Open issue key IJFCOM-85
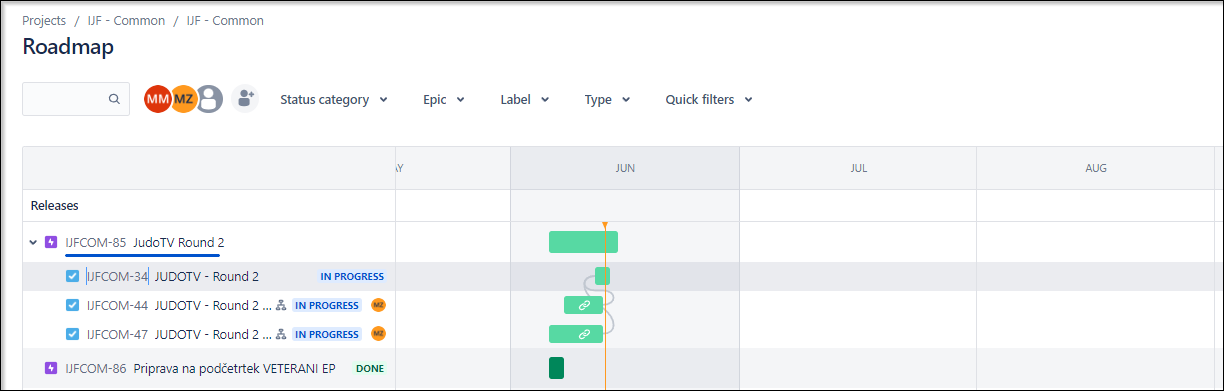 click(95, 242)
